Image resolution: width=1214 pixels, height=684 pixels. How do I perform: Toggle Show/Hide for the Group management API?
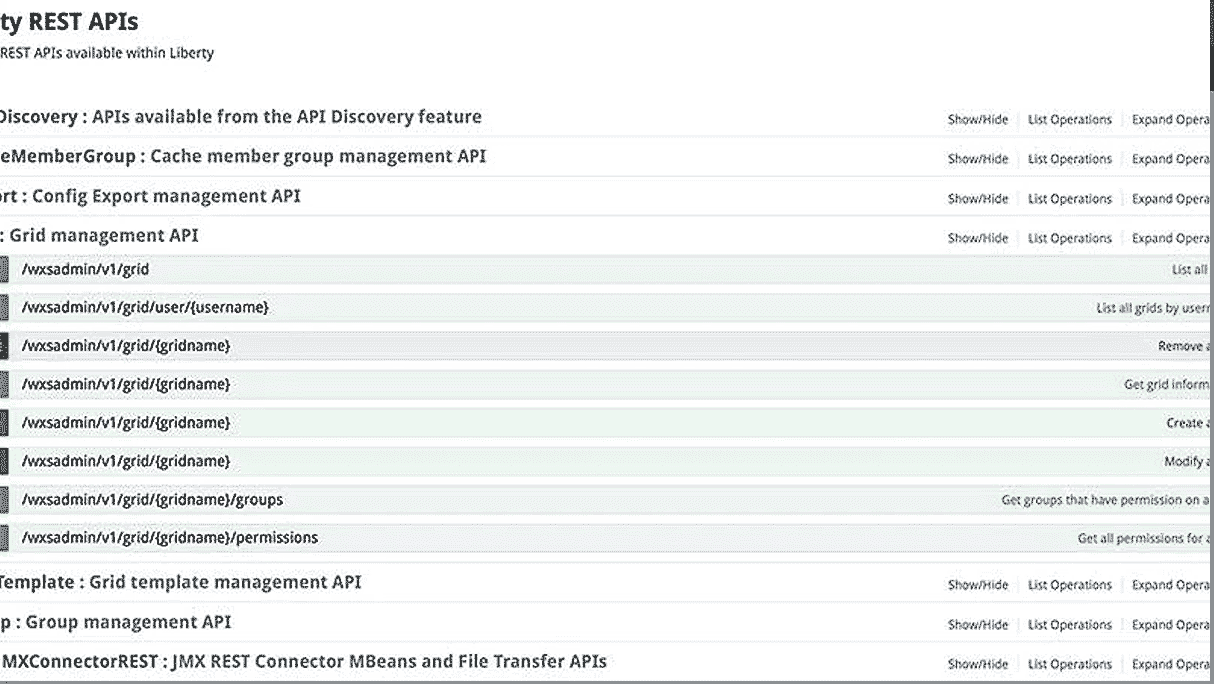coord(977,624)
